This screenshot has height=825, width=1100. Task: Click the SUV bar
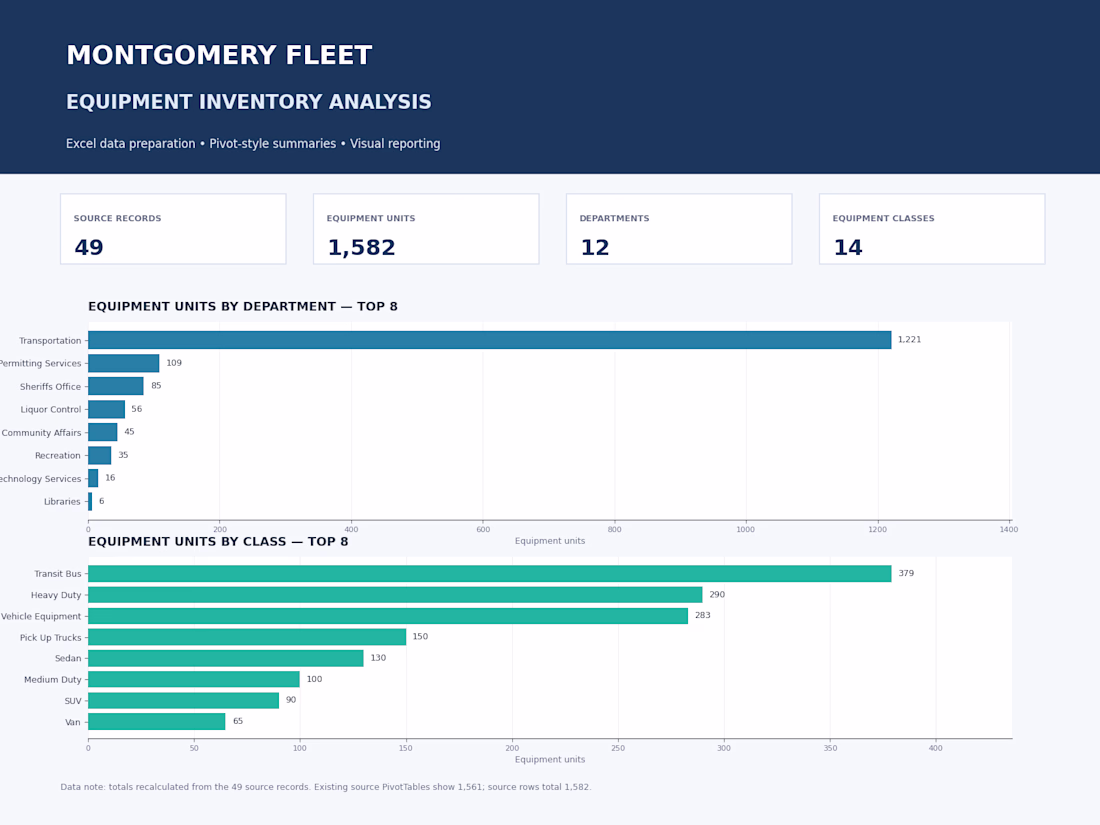tap(184, 701)
